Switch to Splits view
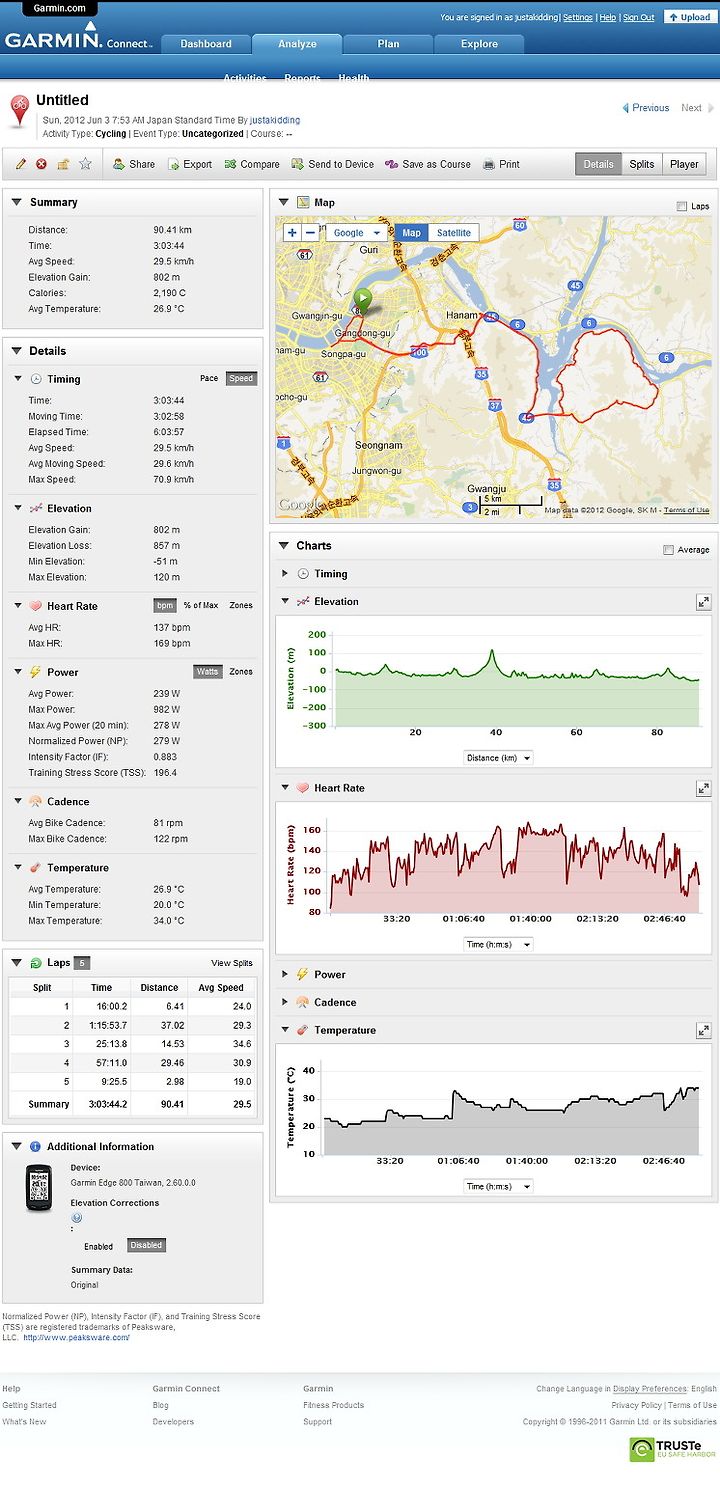This screenshot has width=720, height=1487. [642, 165]
